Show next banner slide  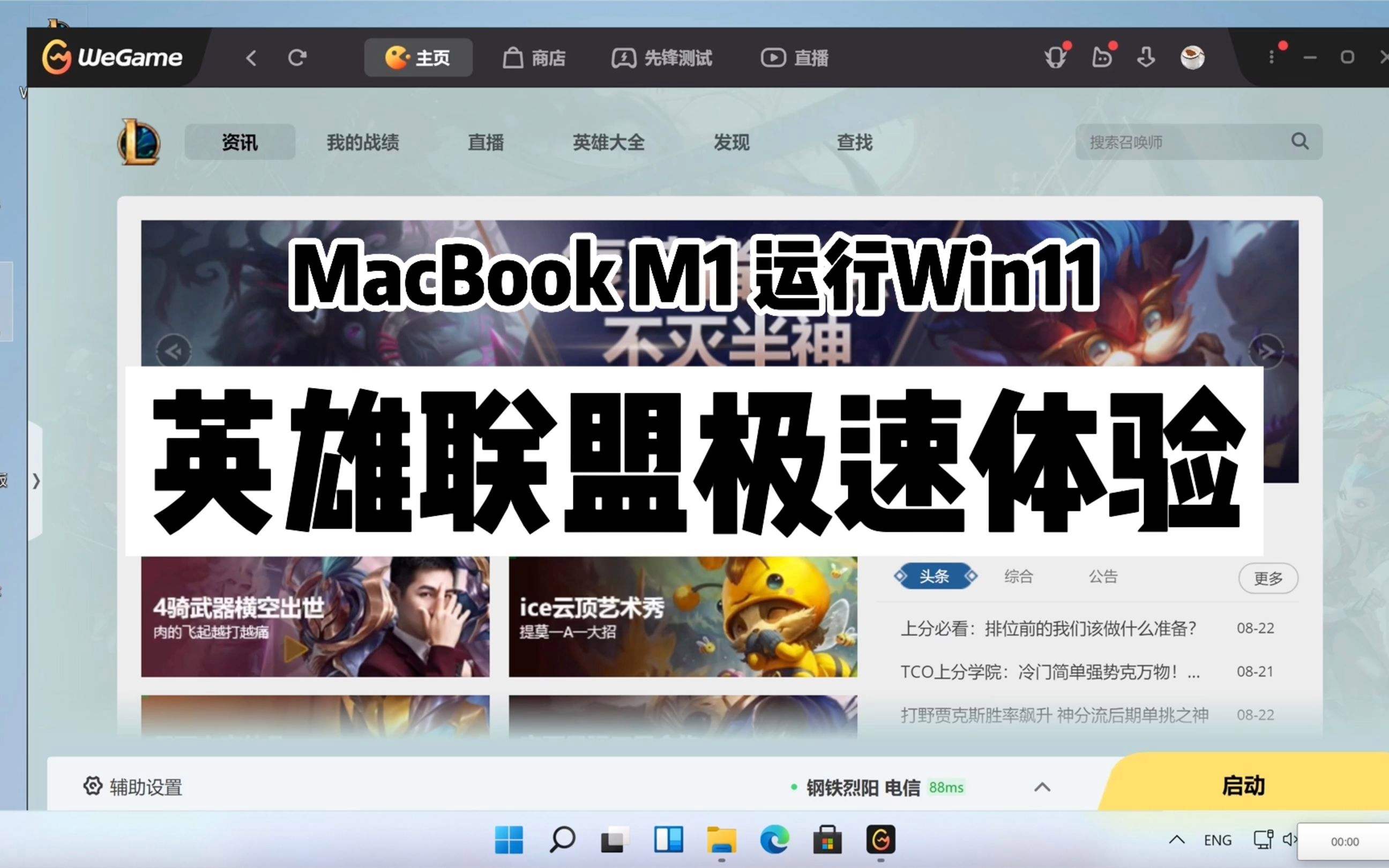click(x=1266, y=351)
